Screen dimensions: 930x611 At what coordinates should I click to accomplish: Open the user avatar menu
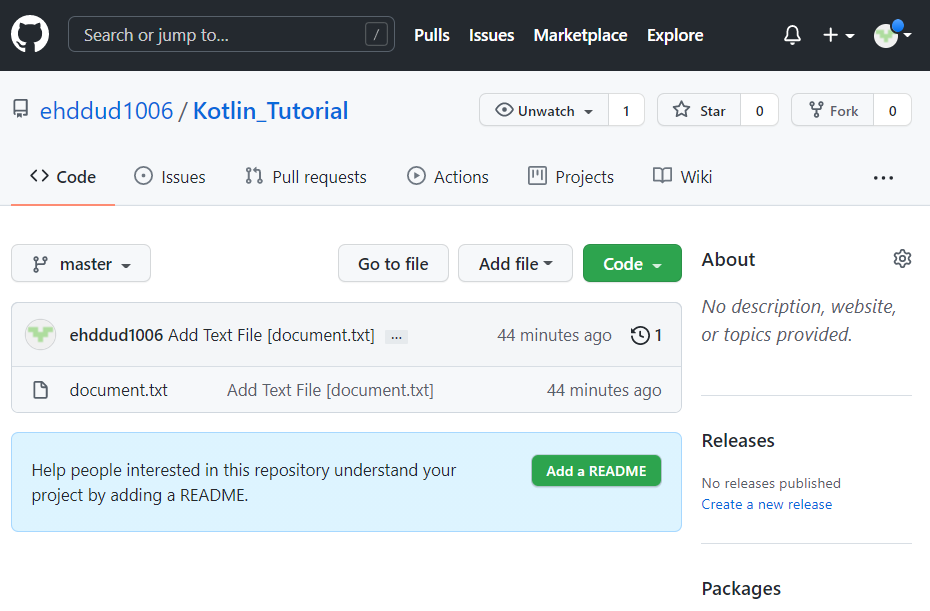[892, 34]
